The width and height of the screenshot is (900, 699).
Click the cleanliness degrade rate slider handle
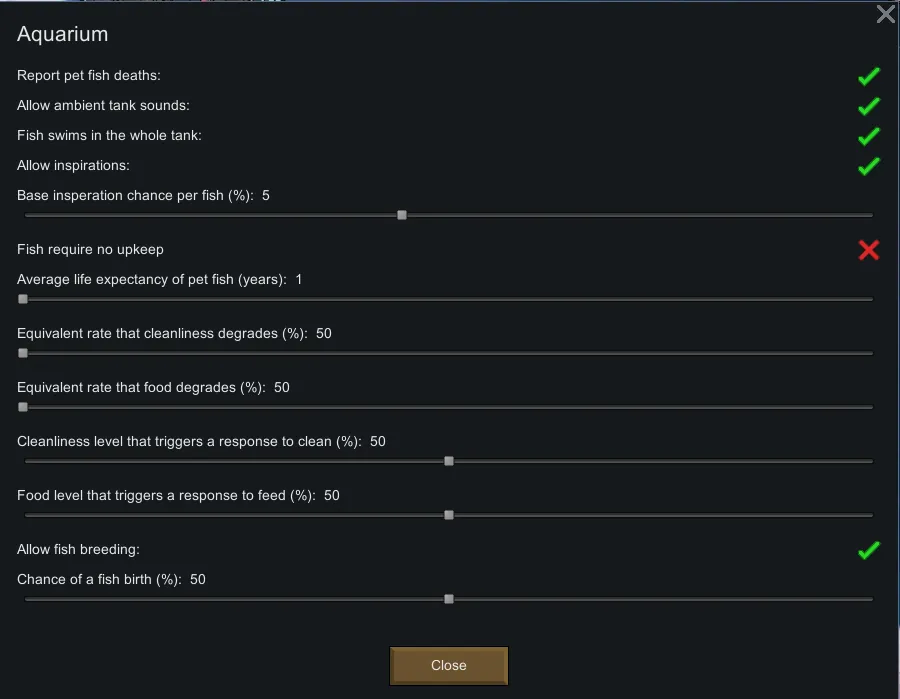pos(23,353)
